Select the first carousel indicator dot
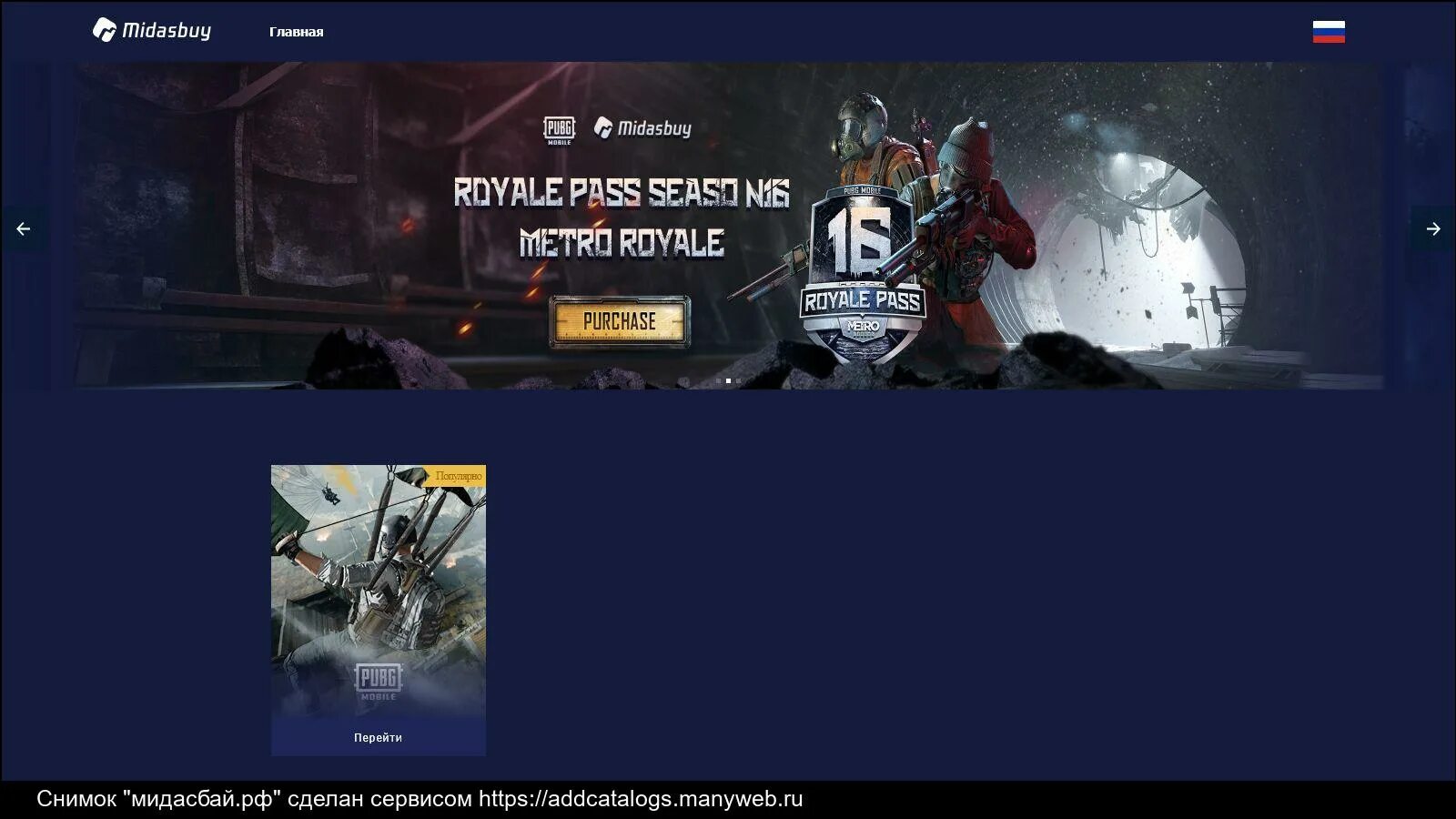Image resolution: width=1456 pixels, height=819 pixels. pyautogui.click(x=718, y=381)
